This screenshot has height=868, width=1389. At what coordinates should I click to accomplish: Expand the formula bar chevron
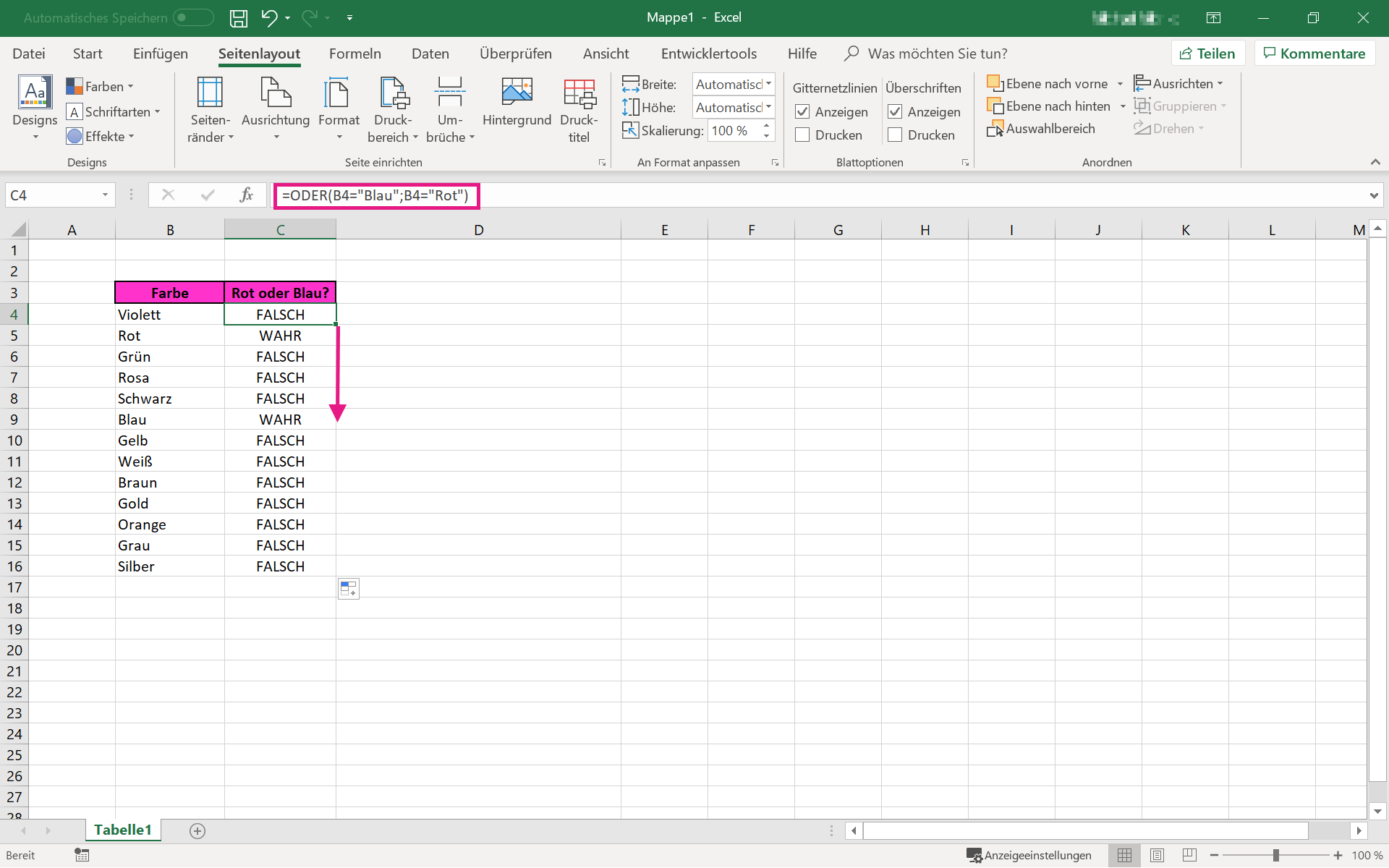click(1373, 195)
